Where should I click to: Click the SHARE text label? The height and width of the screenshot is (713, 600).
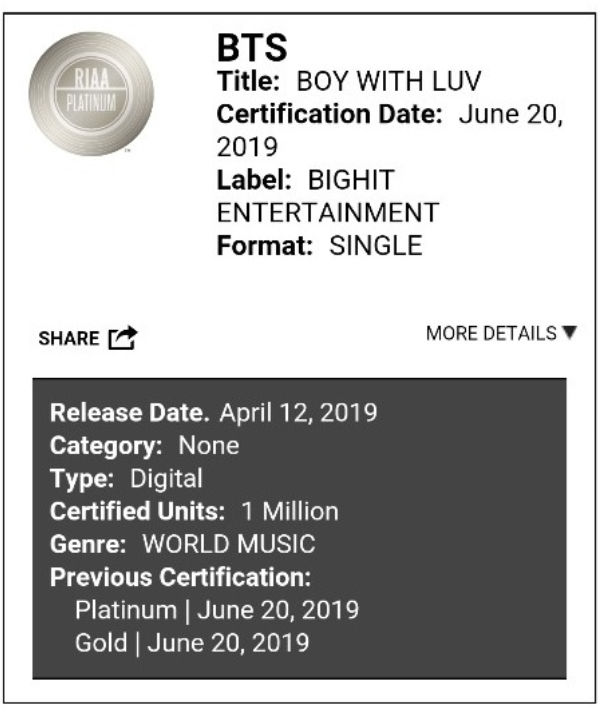pyautogui.click(x=68, y=339)
